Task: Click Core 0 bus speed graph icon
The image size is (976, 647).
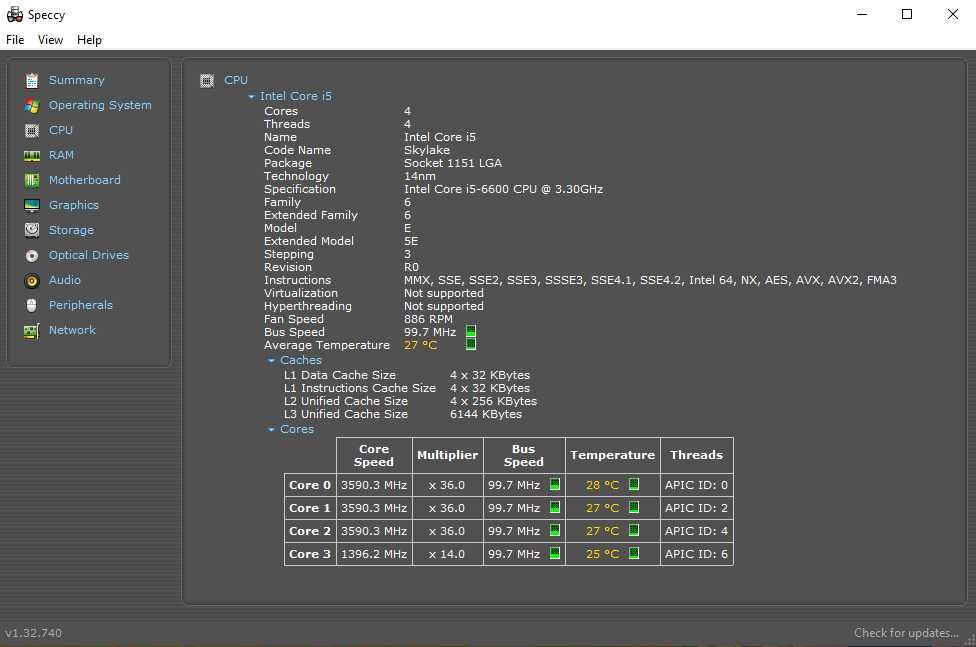Action: (x=555, y=484)
